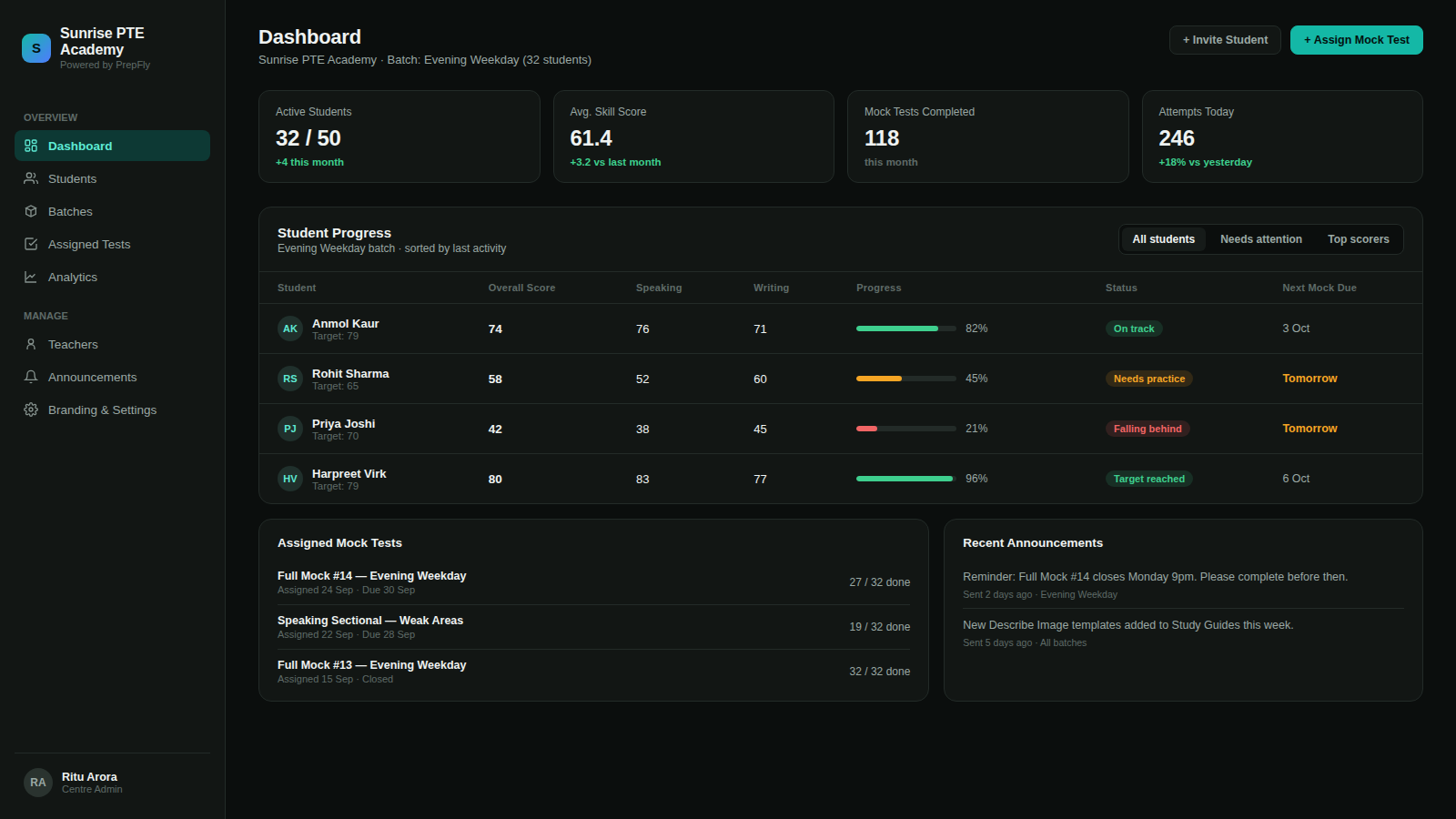Click the Assign Mock Test button
This screenshot has height=819, width=1456.
[1356, 40]
